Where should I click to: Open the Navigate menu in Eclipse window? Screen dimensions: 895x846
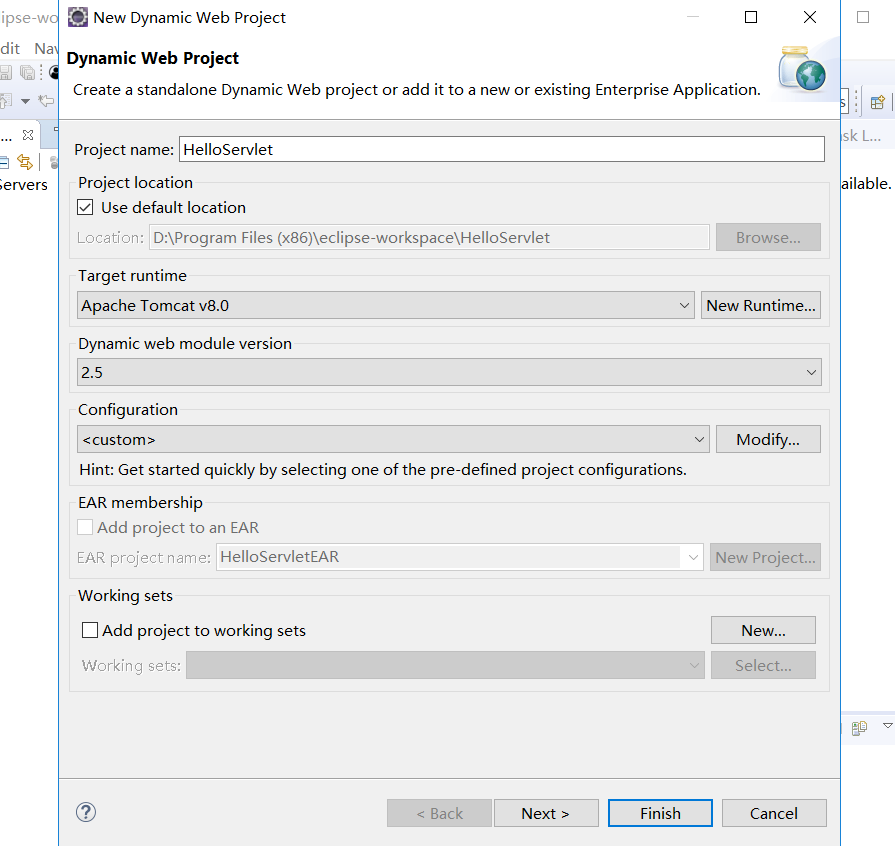click(x=46, y=49)
